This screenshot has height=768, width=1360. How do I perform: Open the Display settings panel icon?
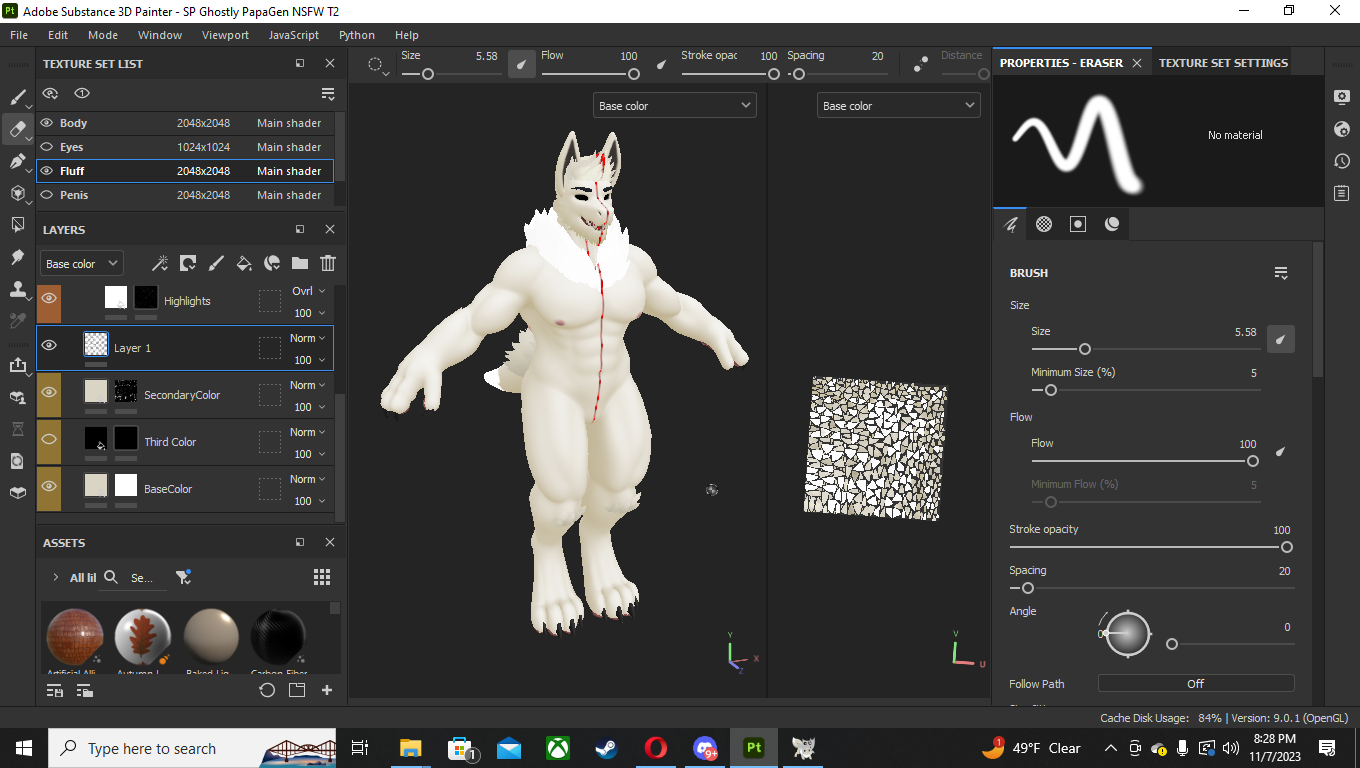1342,97
